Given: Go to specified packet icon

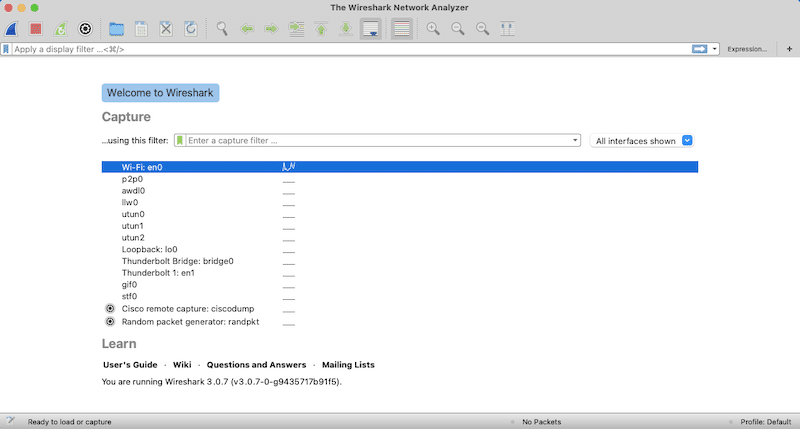Looking at the screenshot, I should pos(296,29).
